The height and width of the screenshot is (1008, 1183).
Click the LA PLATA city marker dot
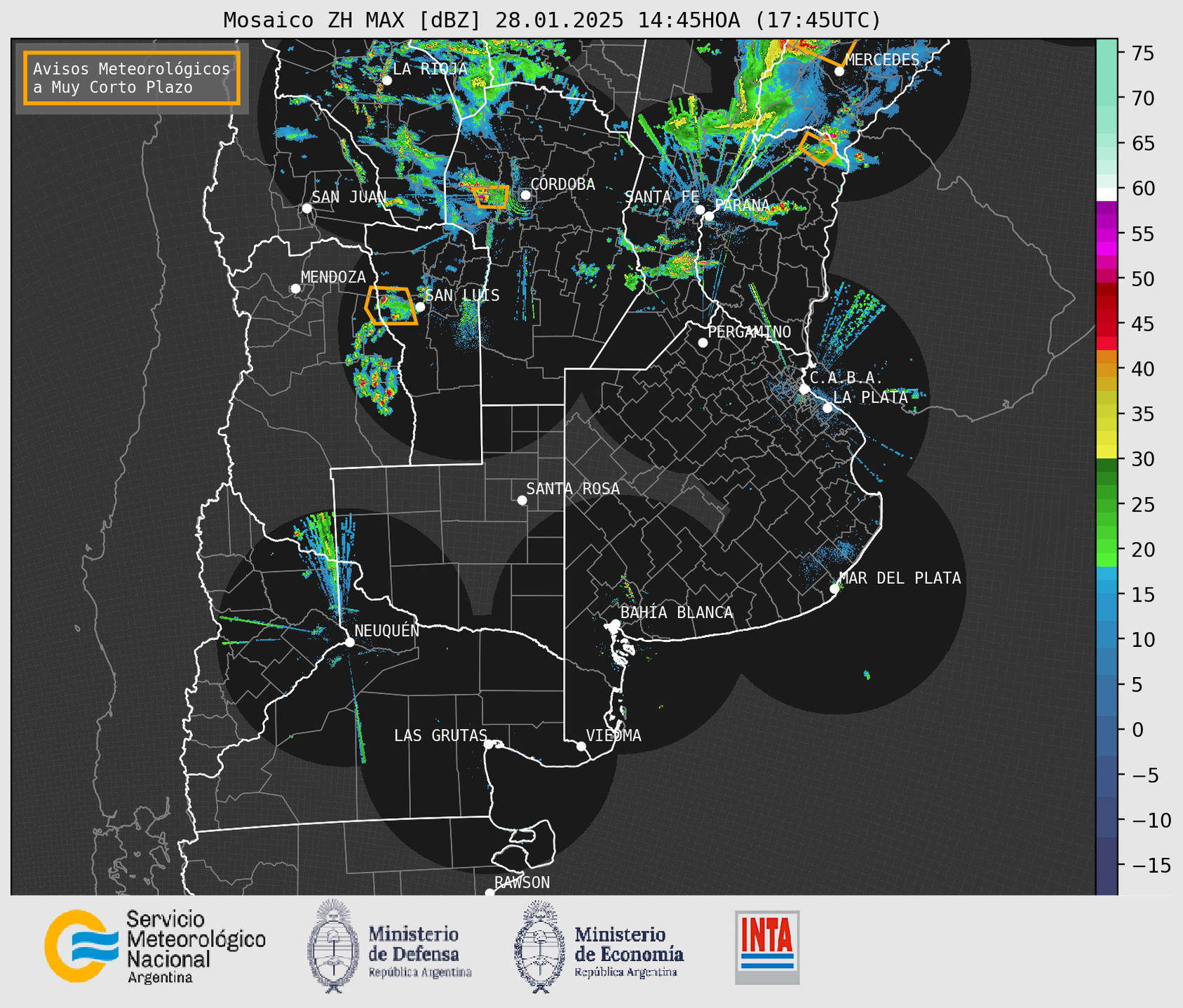827,408
